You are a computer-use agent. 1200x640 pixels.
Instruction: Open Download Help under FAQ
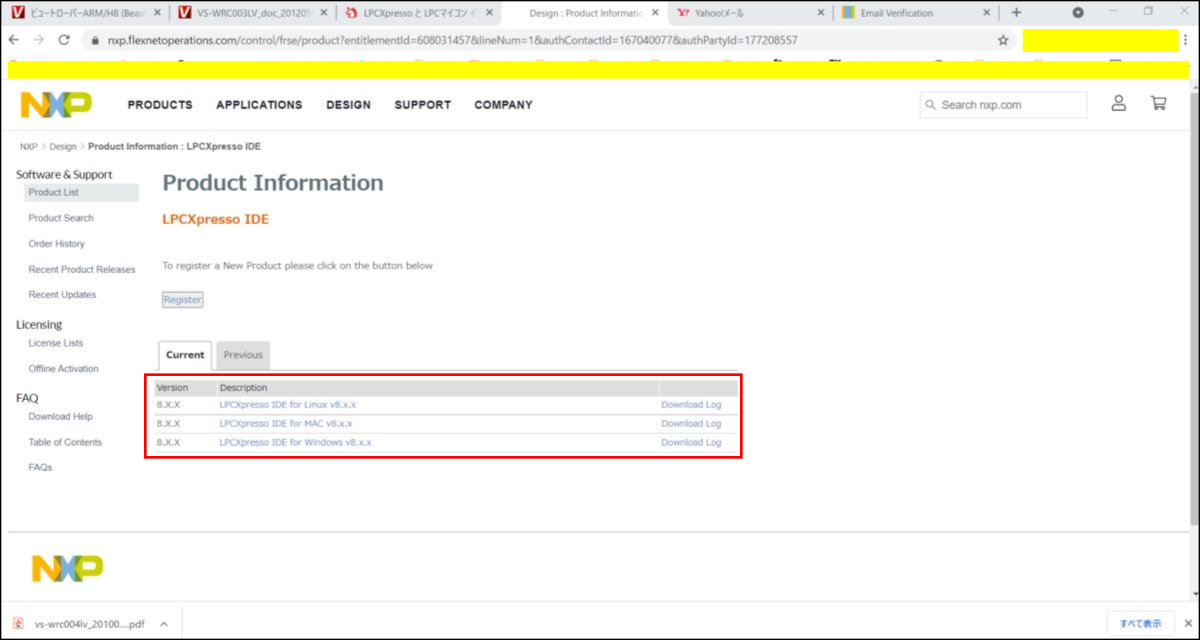61,417
